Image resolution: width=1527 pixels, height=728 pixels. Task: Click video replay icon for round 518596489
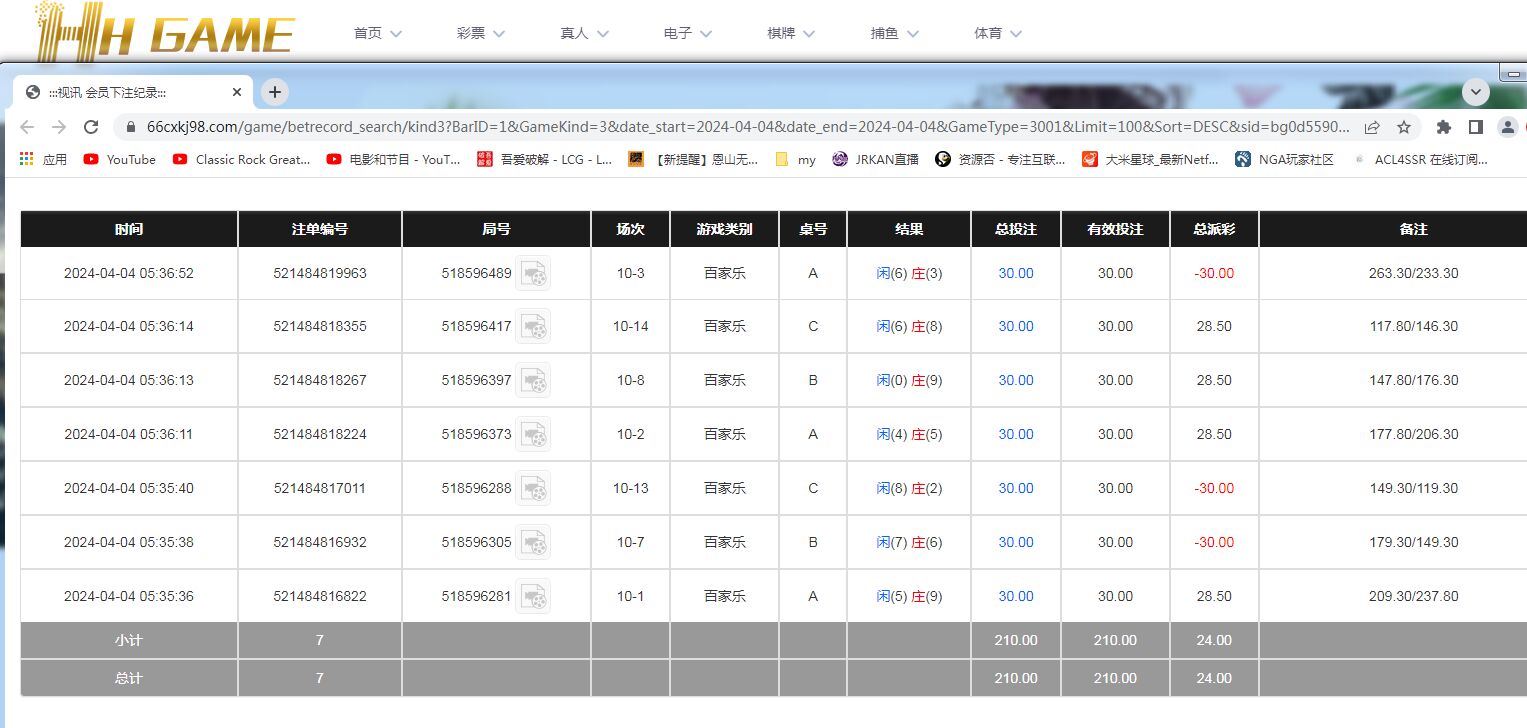(533, 273)
